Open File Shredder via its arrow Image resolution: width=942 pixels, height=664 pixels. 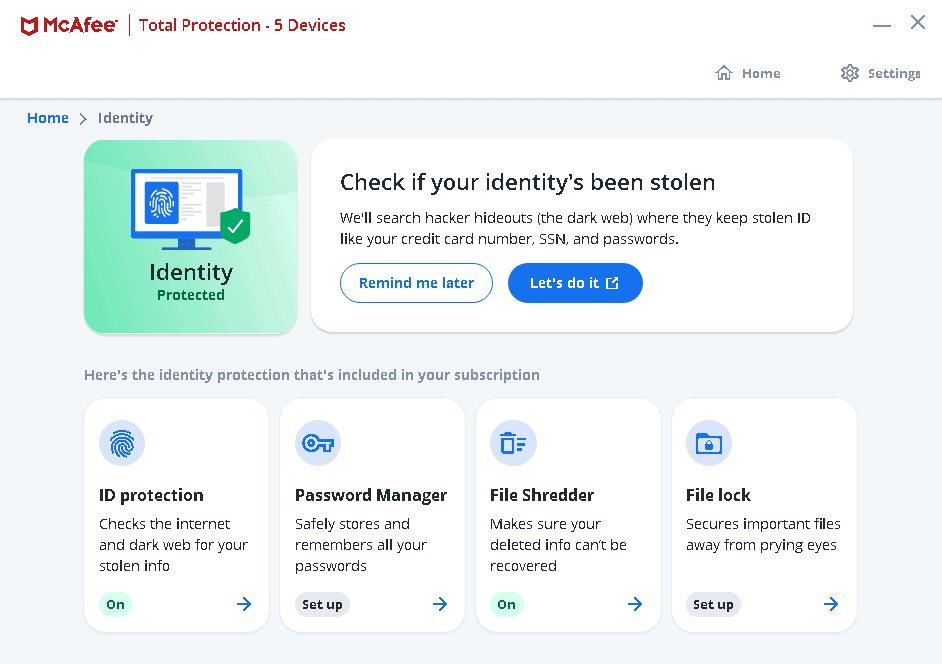click(635, 604)
